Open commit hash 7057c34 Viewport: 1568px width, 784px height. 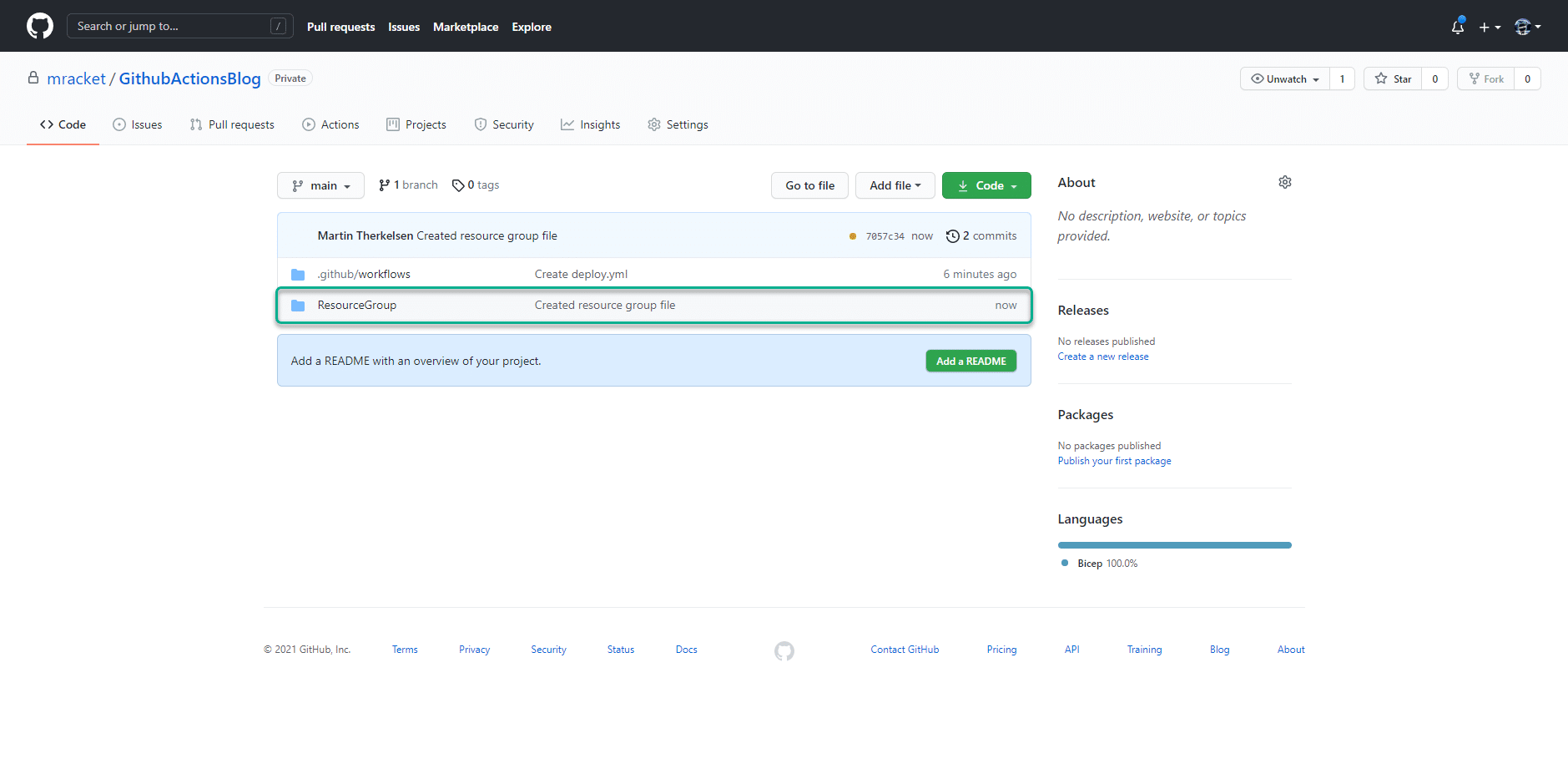click(885, 236)
